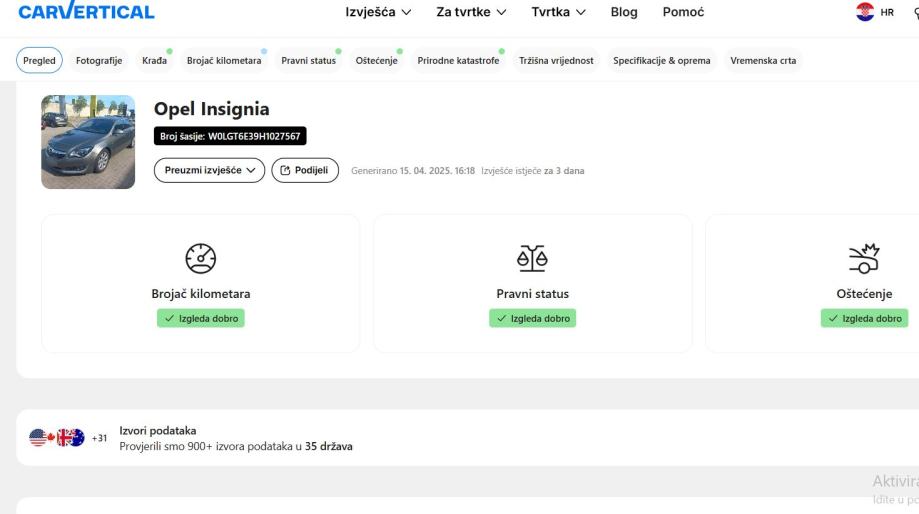Viewport: 919px width, 514px height.
Task: Open the Izvješća dropdown menu
Action: [x=378, y=12]
